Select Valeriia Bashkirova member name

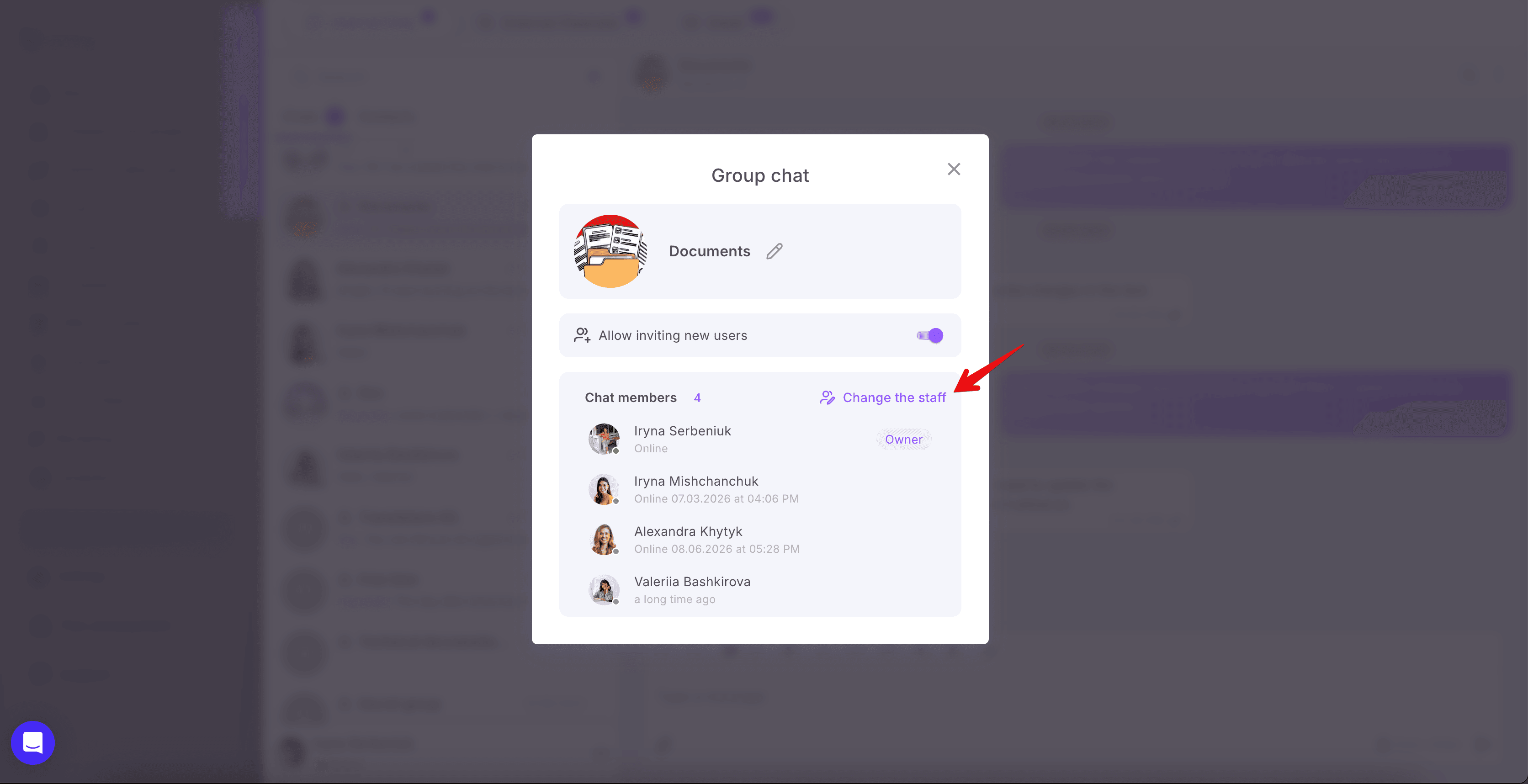pyautogui.click(x=692, y=582)
